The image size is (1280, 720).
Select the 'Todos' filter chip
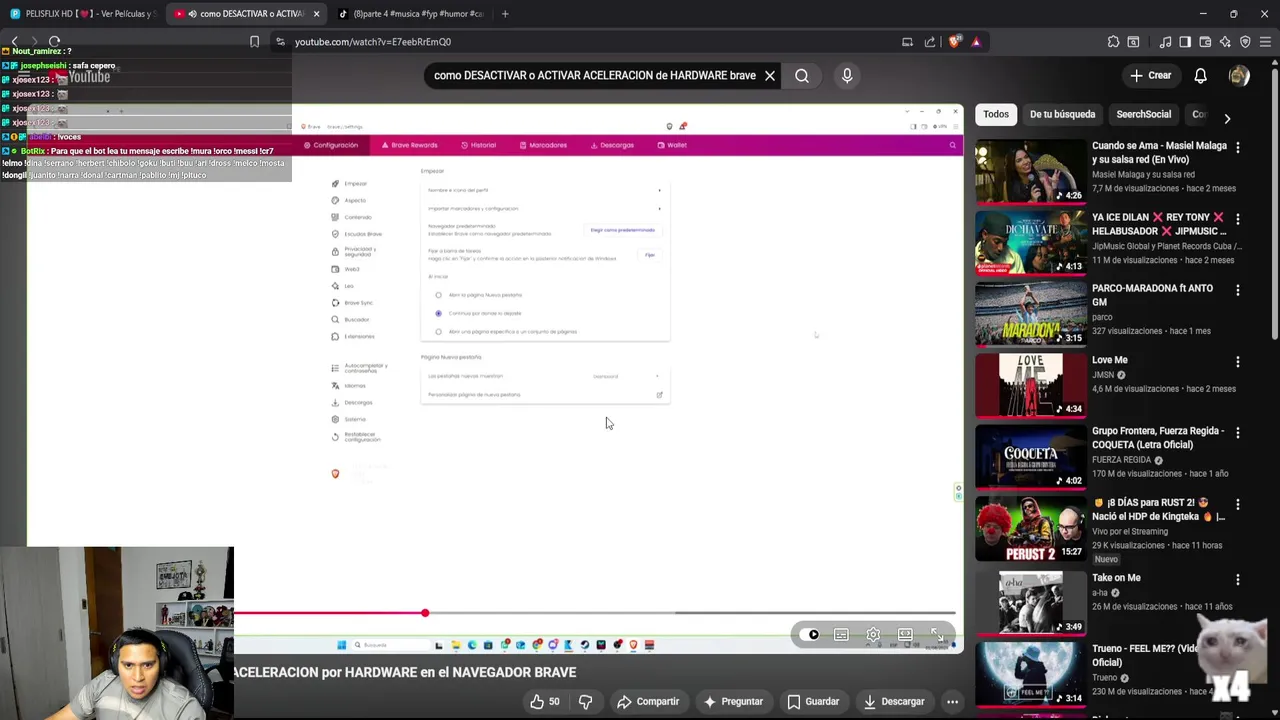996,114
